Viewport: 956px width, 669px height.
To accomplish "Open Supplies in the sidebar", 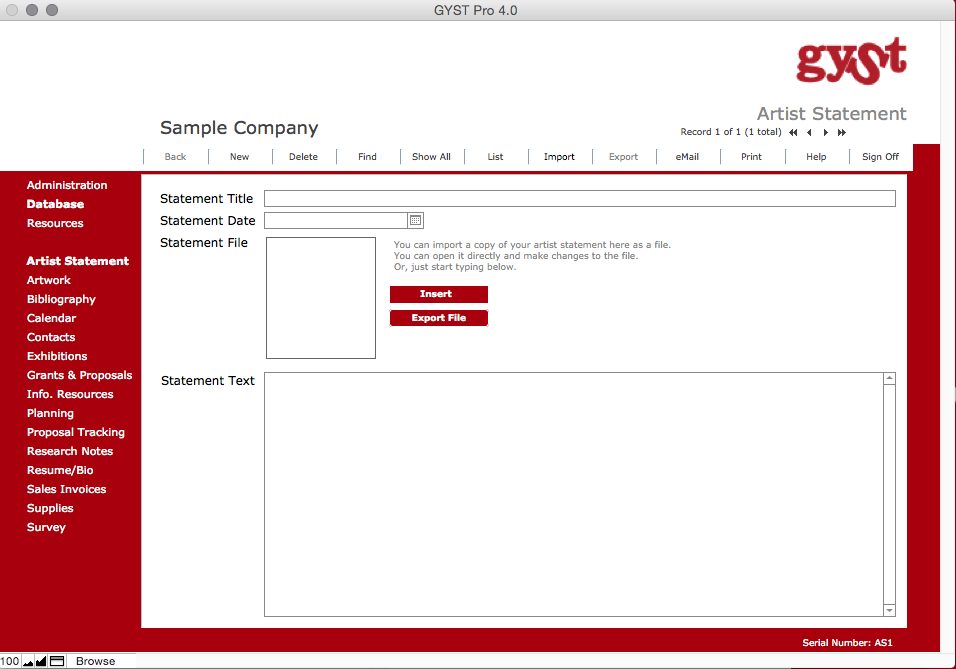I will [50, 509].
